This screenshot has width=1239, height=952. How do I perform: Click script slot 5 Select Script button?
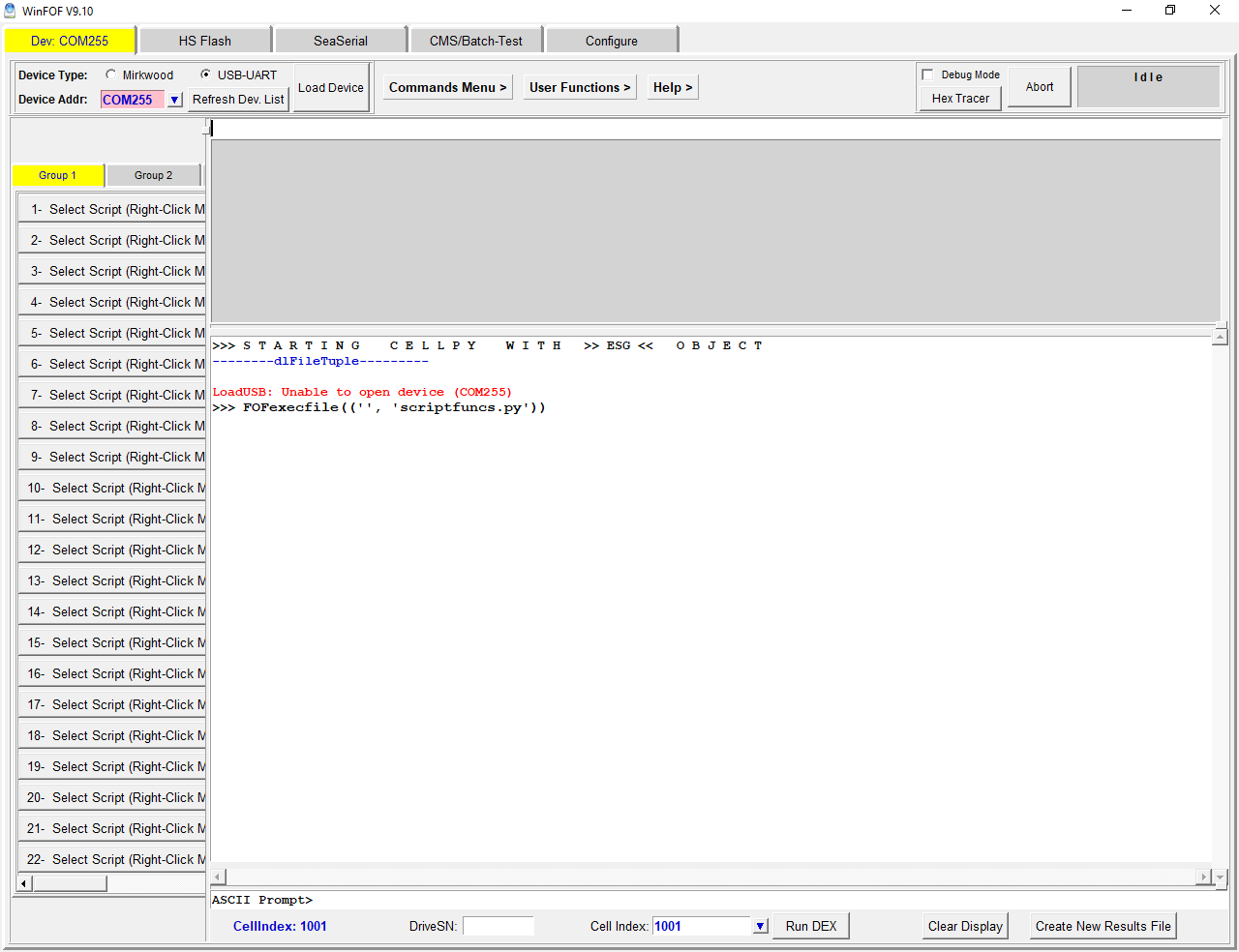(112, 333)
